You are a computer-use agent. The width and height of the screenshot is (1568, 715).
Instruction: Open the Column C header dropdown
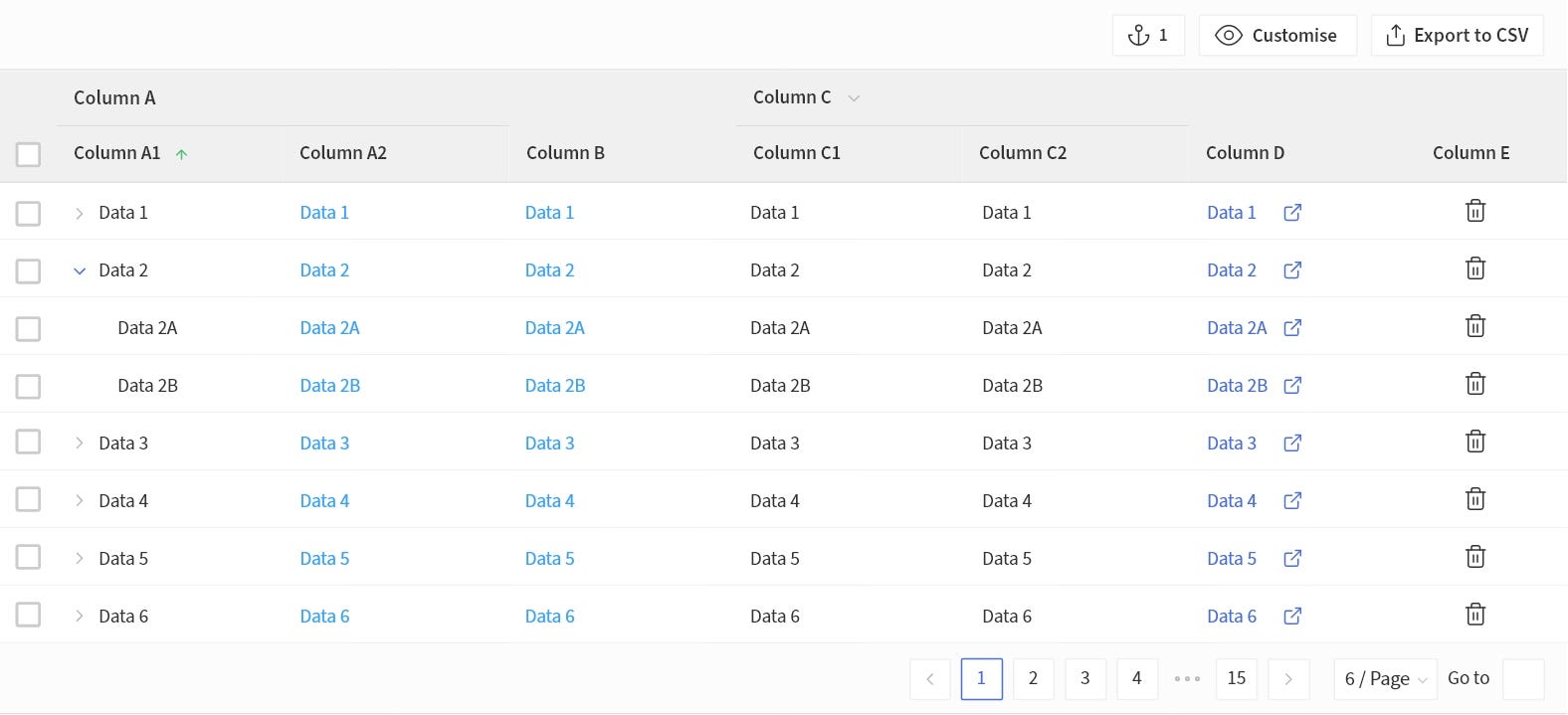click(x=854, y=98)
